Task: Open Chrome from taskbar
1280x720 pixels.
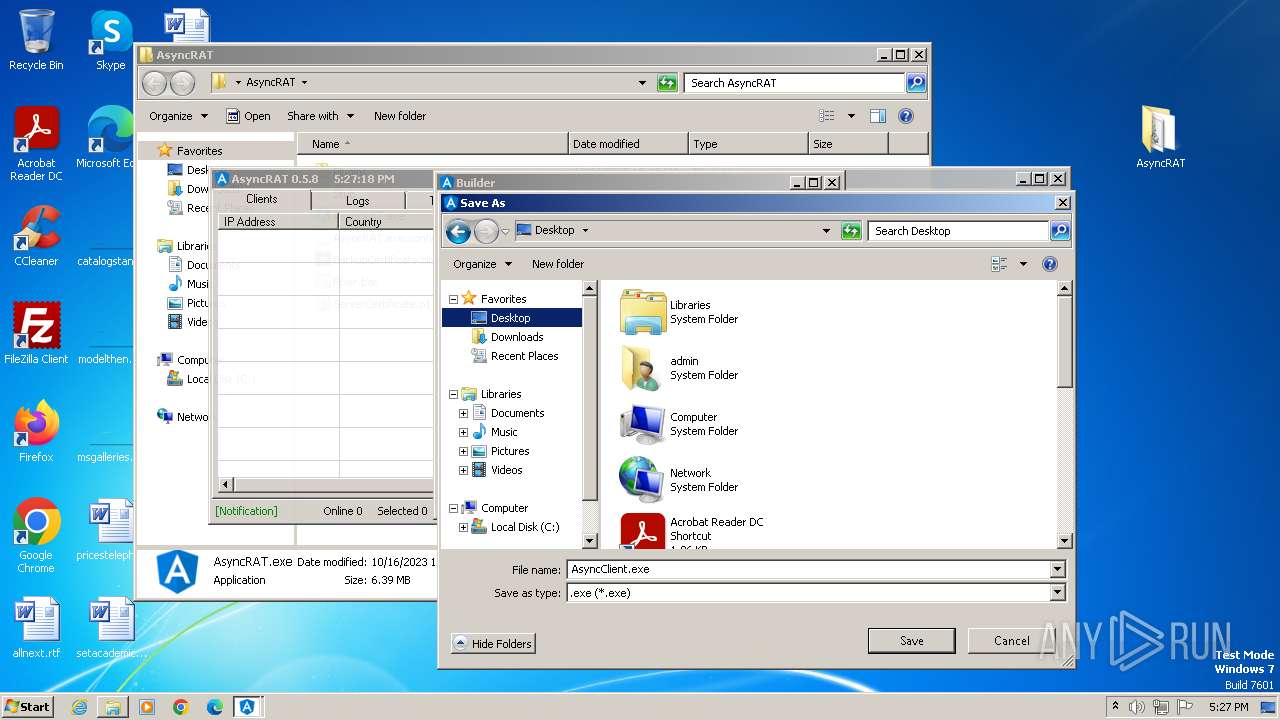Action: point(181,707)
